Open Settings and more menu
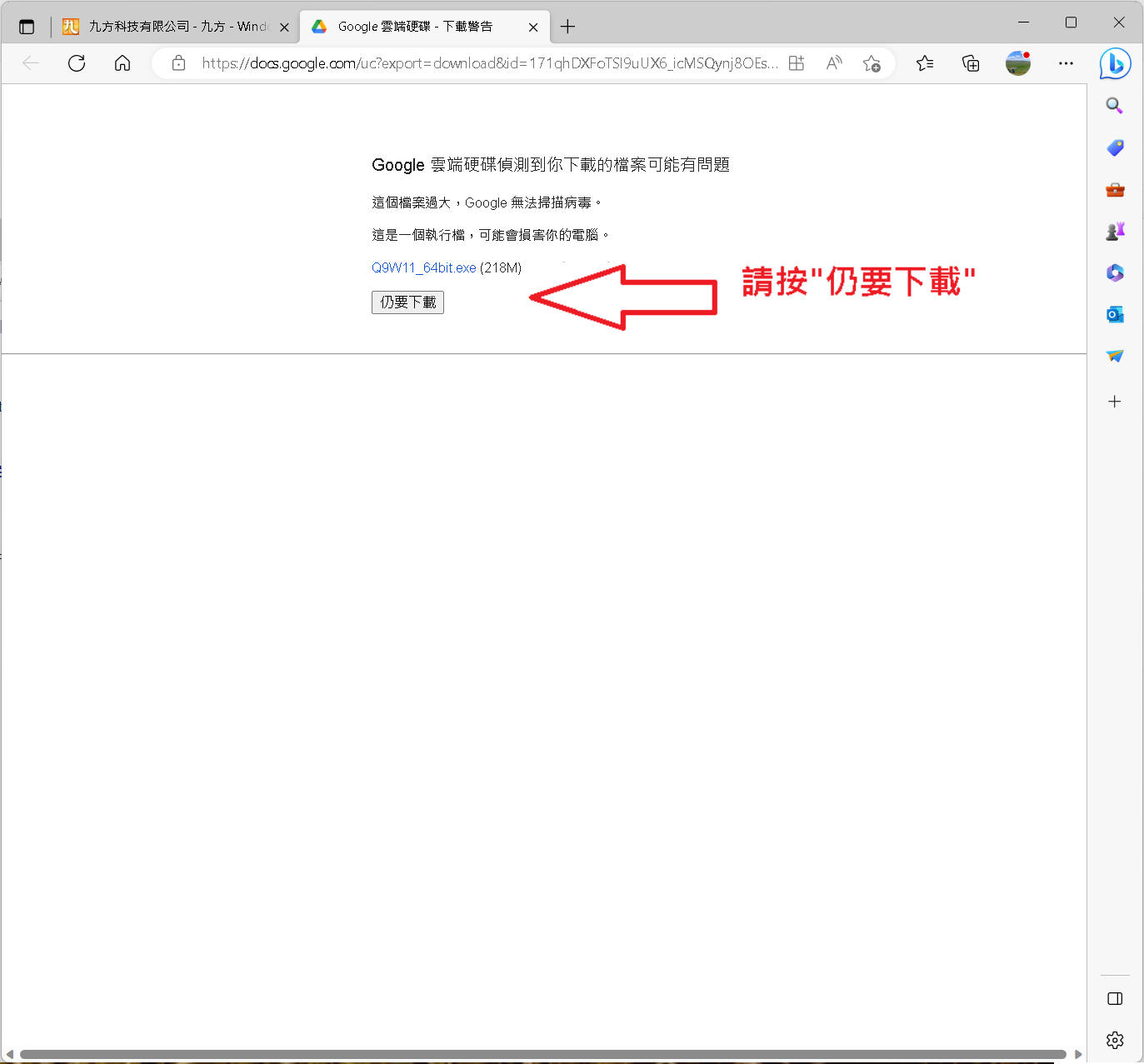 (x=1066, y=63)
